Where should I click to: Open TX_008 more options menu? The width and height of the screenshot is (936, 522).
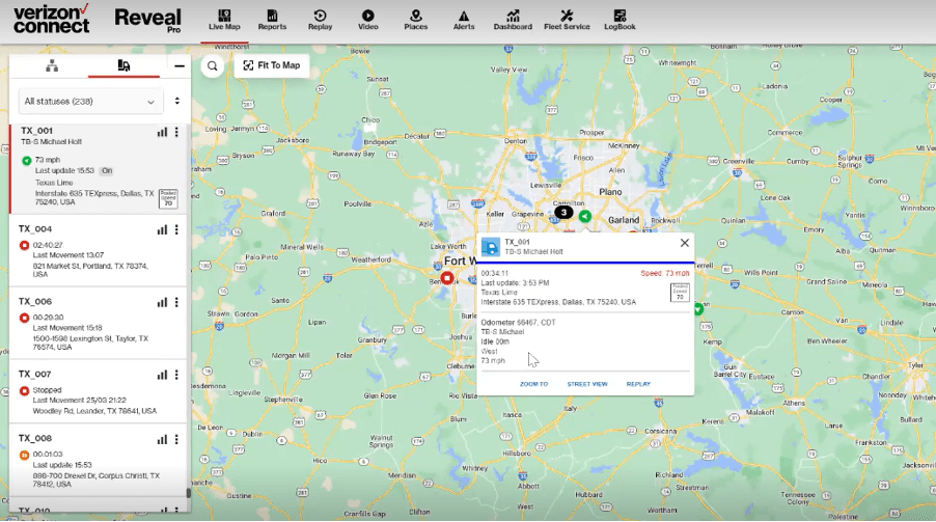(x=176, y=440)
